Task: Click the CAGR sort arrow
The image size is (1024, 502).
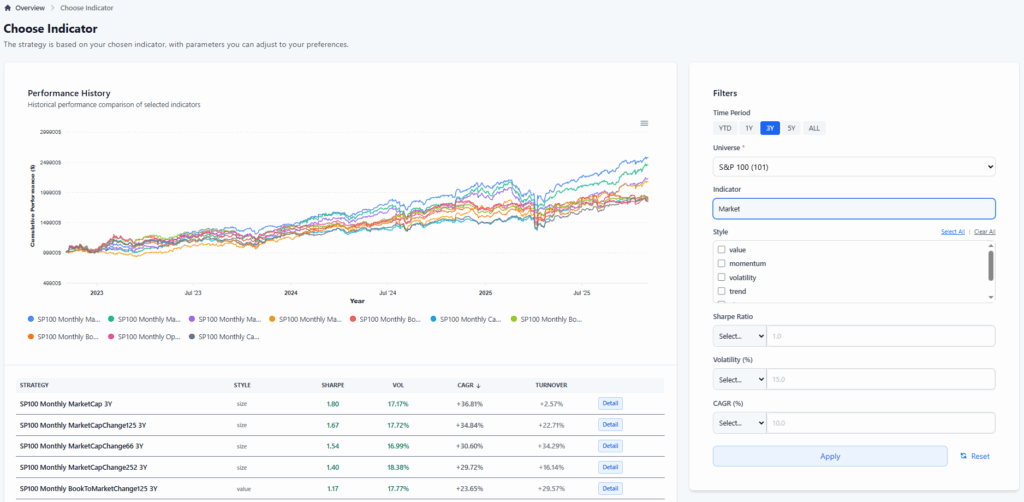Action: click(x=480, y=384)
